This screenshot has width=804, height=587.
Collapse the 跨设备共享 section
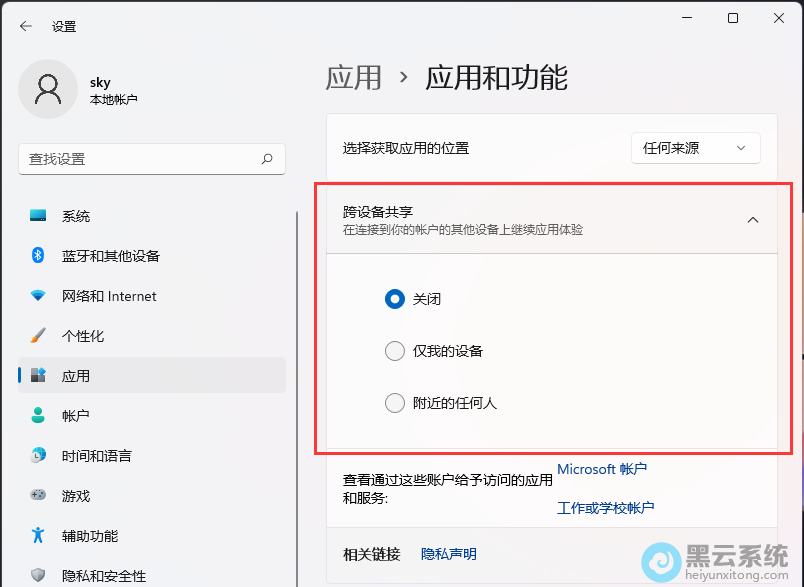[x=753, y=219]
